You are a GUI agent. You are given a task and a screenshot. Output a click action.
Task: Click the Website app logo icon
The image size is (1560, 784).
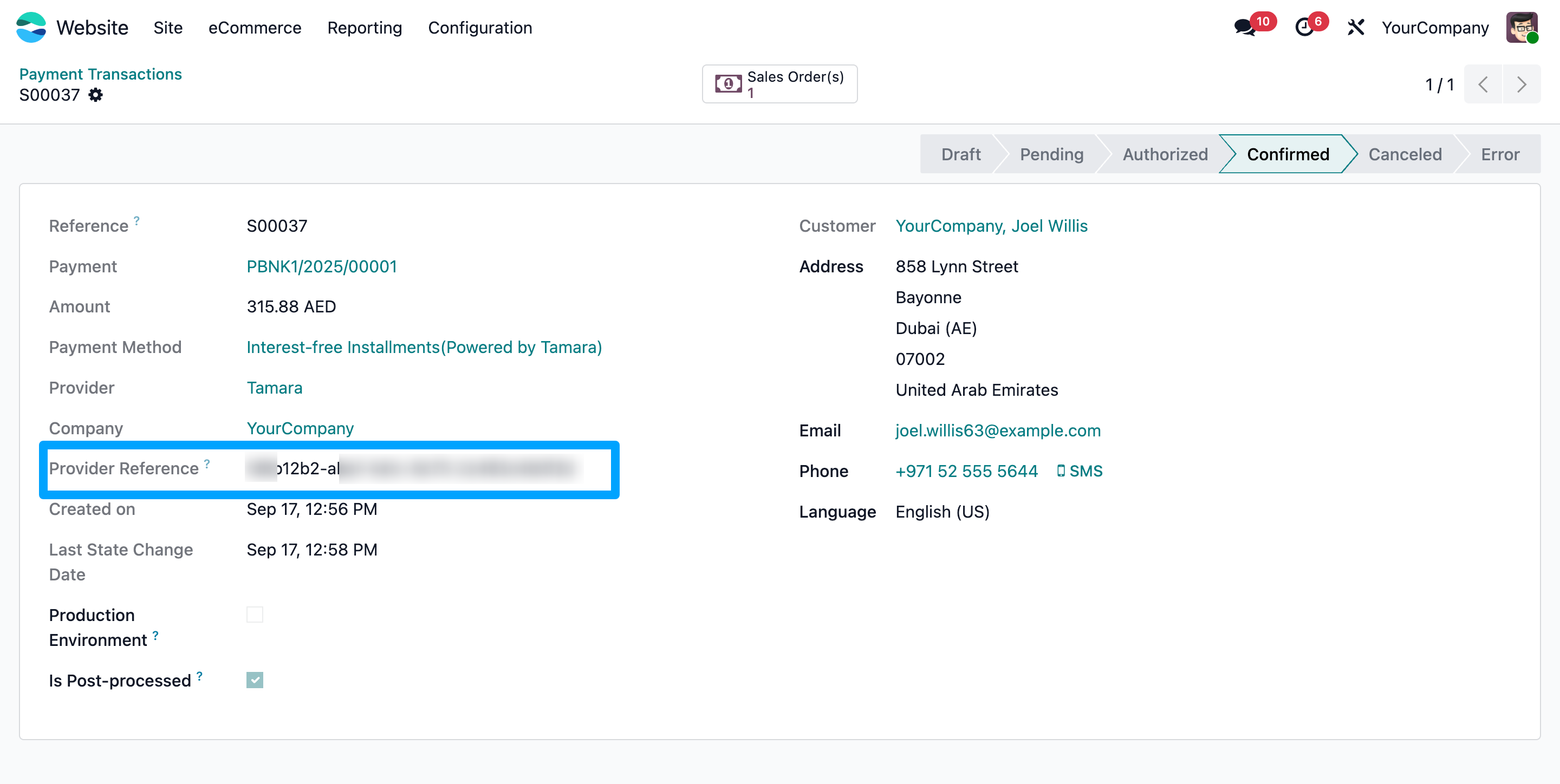pyautogui.click(x=31, y=27)
